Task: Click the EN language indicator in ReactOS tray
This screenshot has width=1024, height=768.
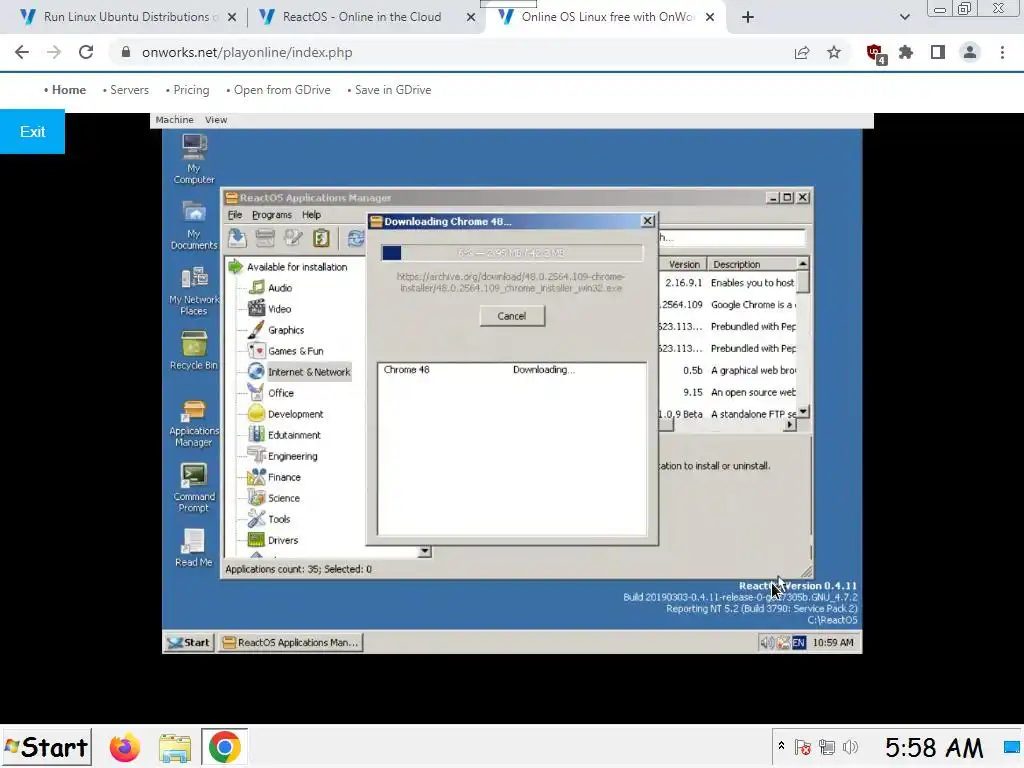Action: pyautogui.click(x=799, y=643)
